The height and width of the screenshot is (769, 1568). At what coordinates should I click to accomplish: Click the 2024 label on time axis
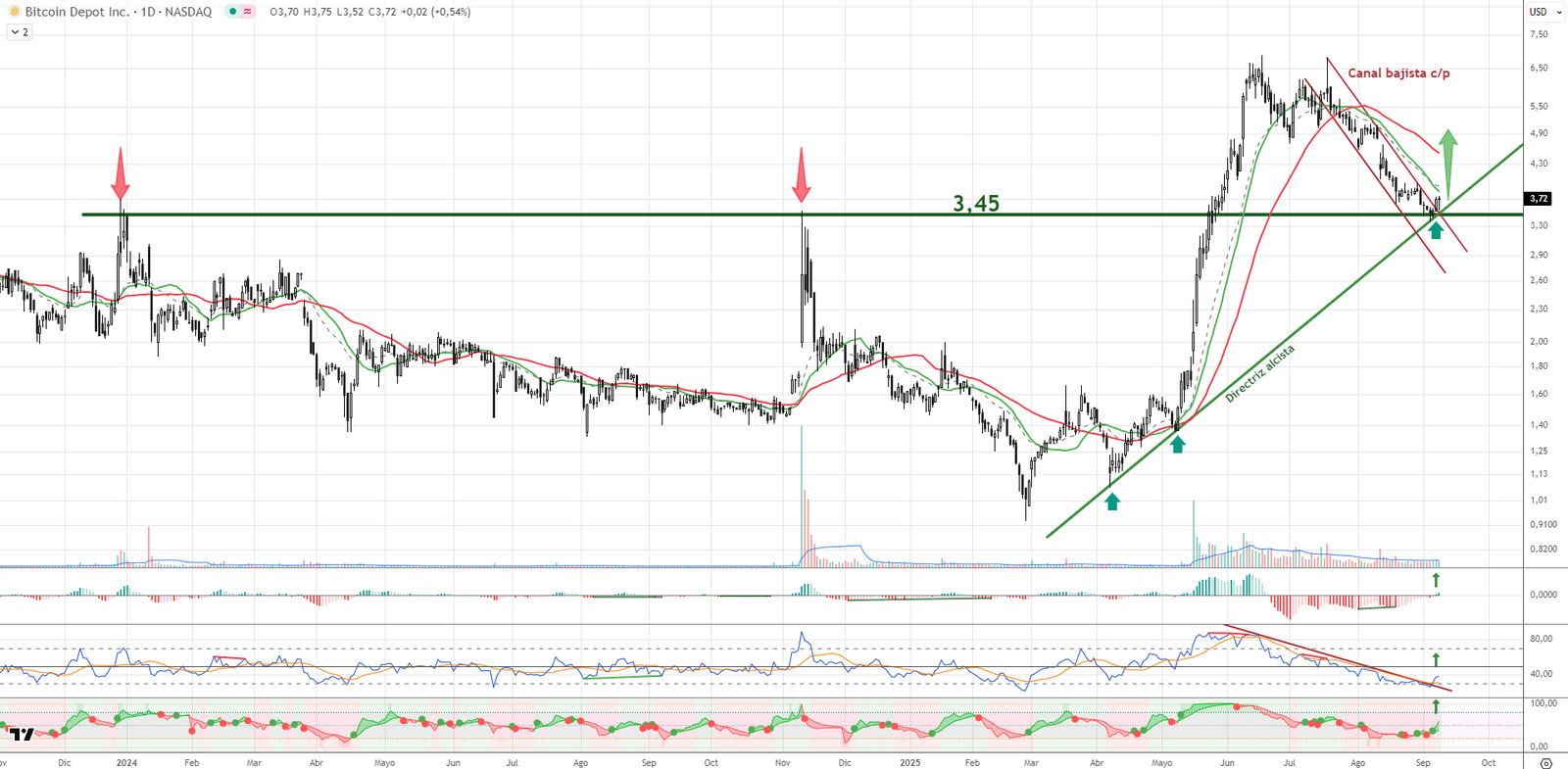pyautogui.click(x=126, y=762)
